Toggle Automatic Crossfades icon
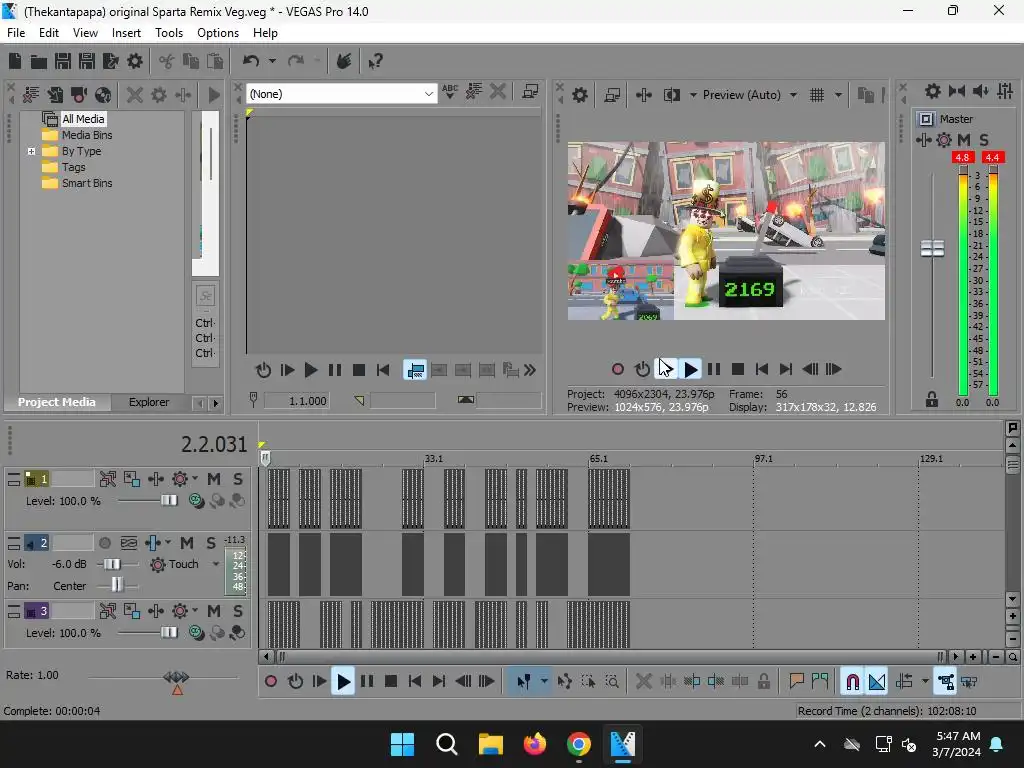1024x768 pixels. (877, 682)
